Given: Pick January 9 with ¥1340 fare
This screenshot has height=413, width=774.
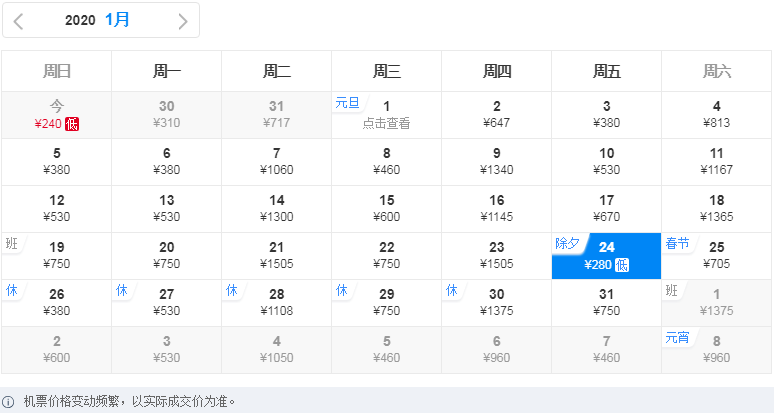Looking at the screenshot, I should pyautogui.click(x=497, y=162).
